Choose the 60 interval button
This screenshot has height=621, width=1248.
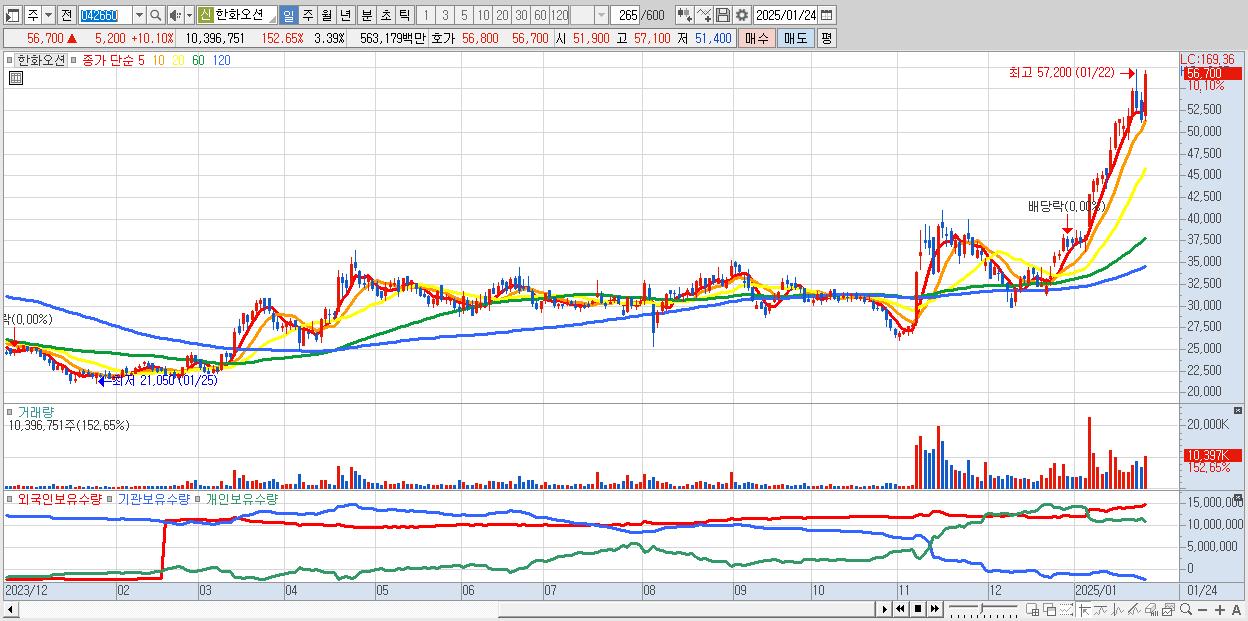[540, 15]
